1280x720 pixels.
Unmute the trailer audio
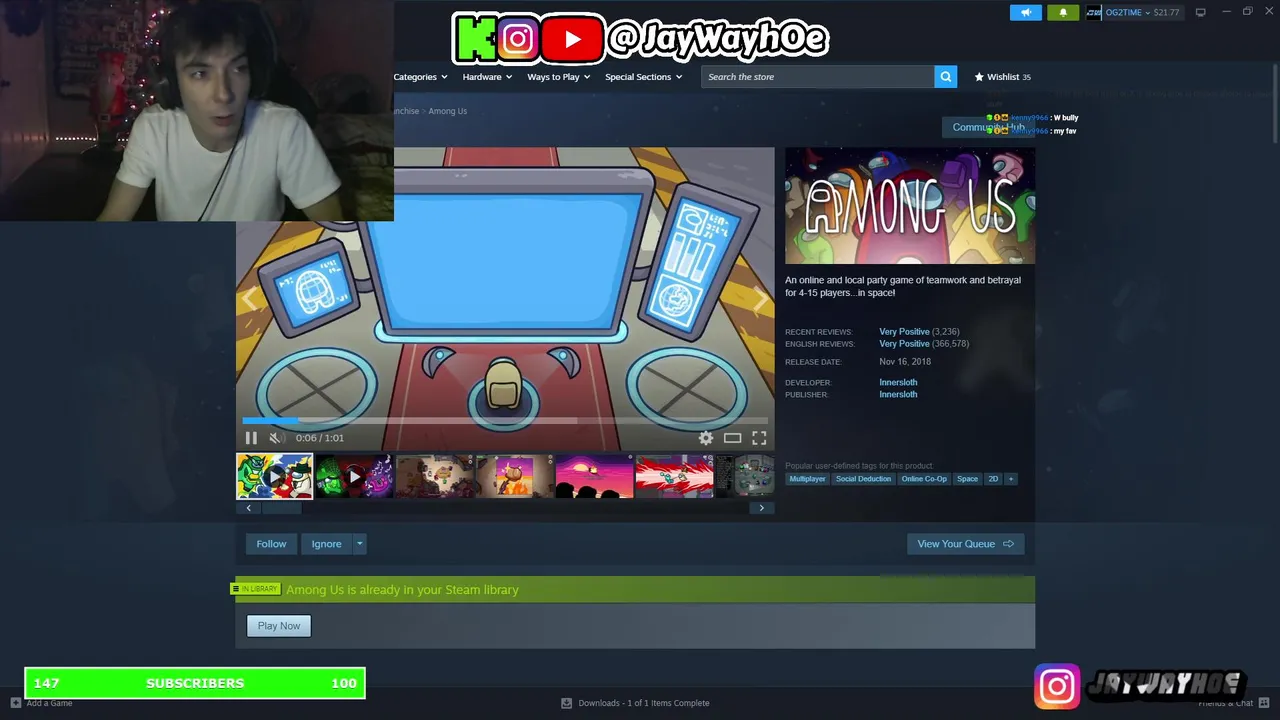275,438
